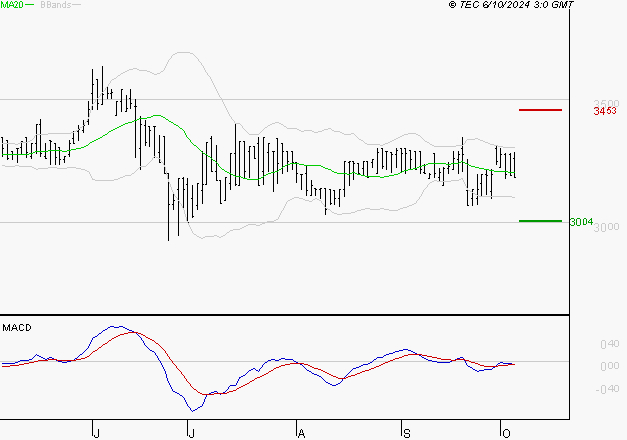Click the first J month marker
The image size is (627, 440).
click(x=96, y=434)
